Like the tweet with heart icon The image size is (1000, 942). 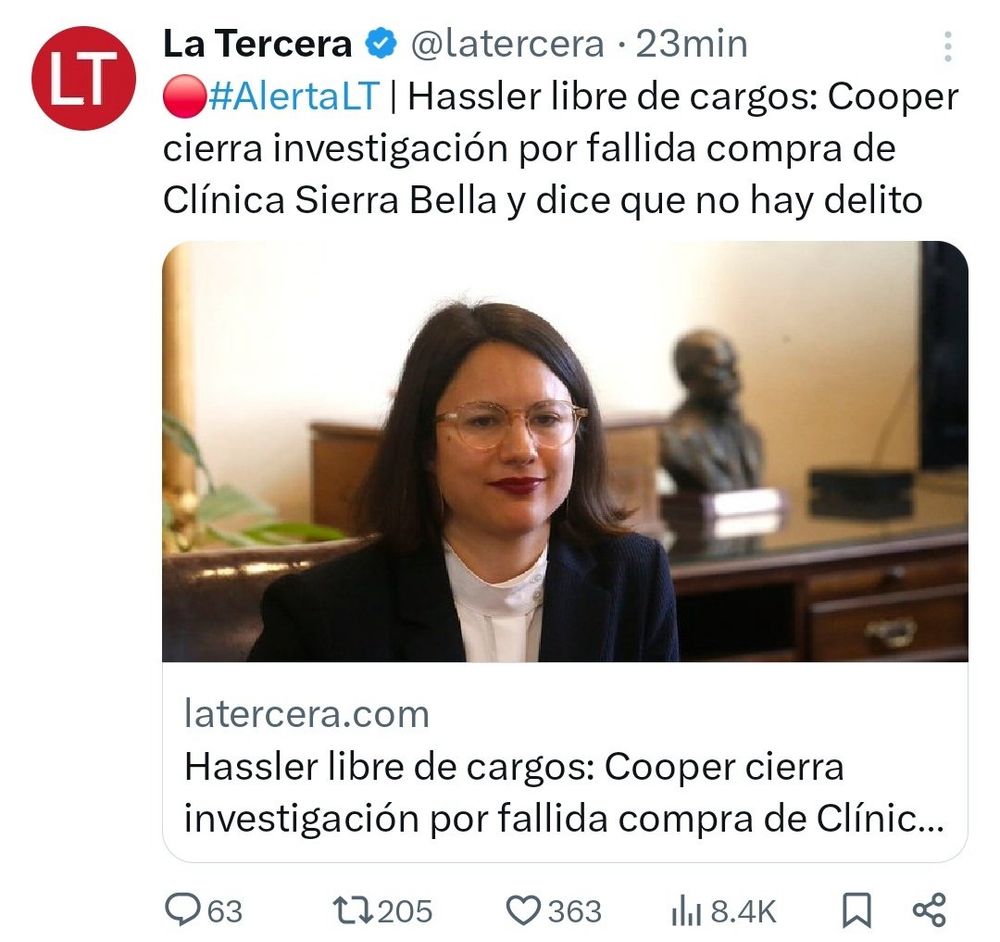[x=523, y=910]
